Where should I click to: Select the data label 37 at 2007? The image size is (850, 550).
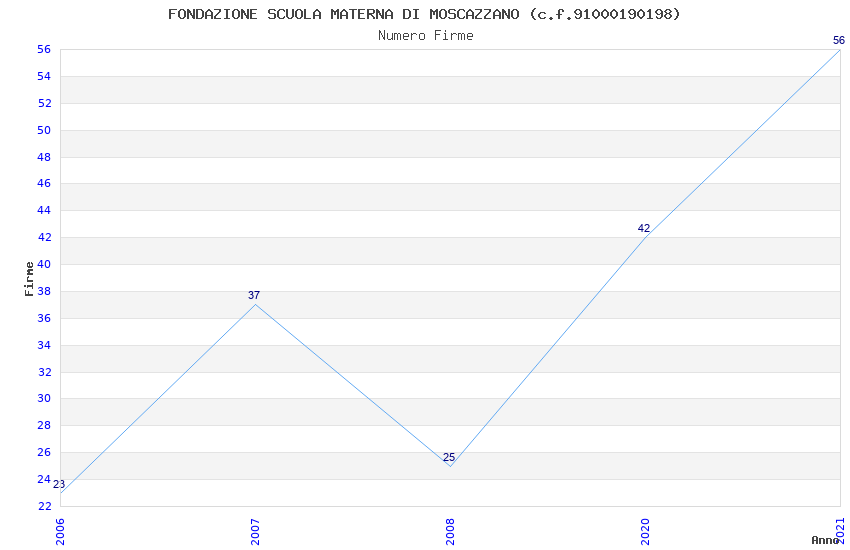254,295
